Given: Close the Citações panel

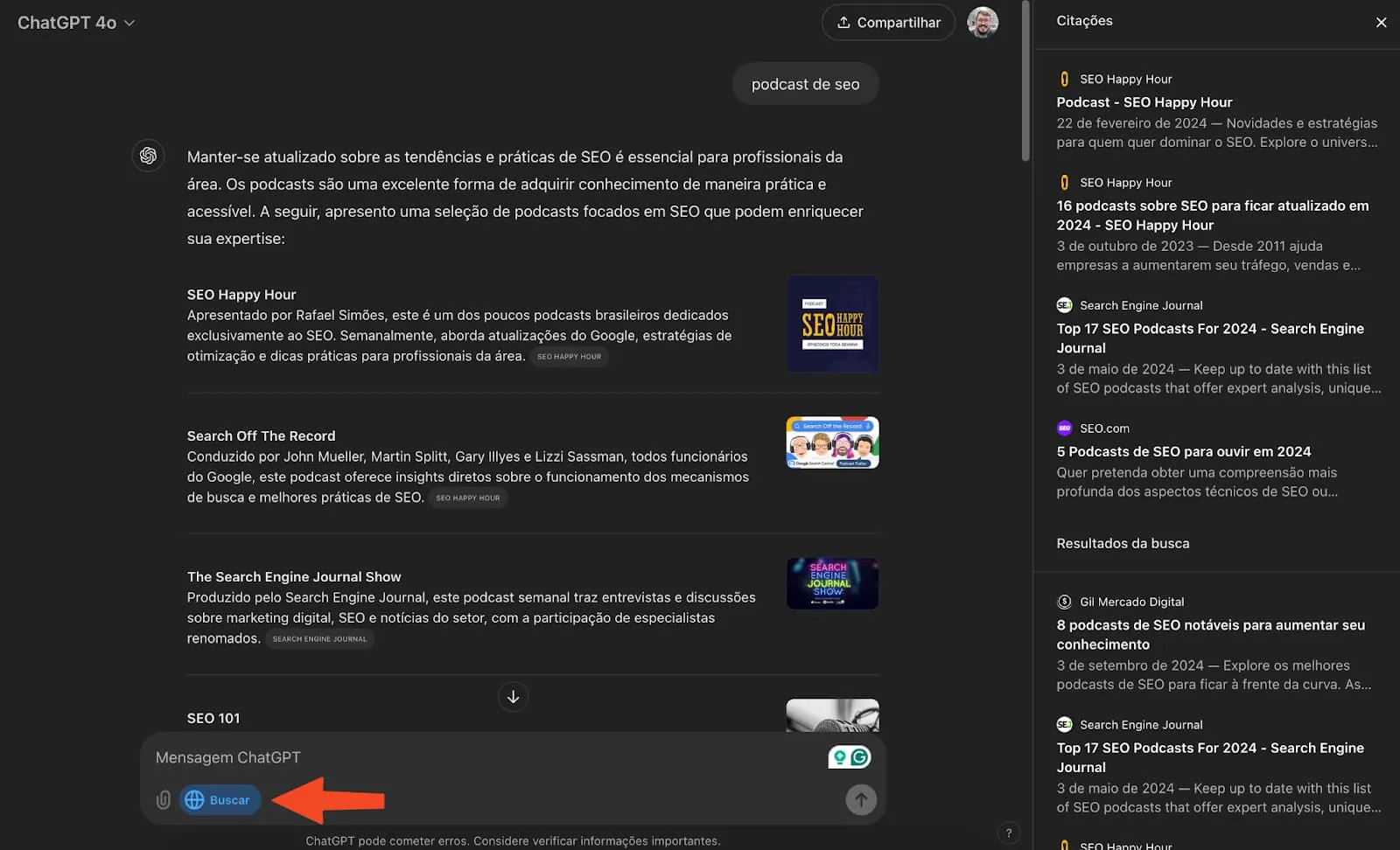Looking at the screenshot, I should (1381, 22).
